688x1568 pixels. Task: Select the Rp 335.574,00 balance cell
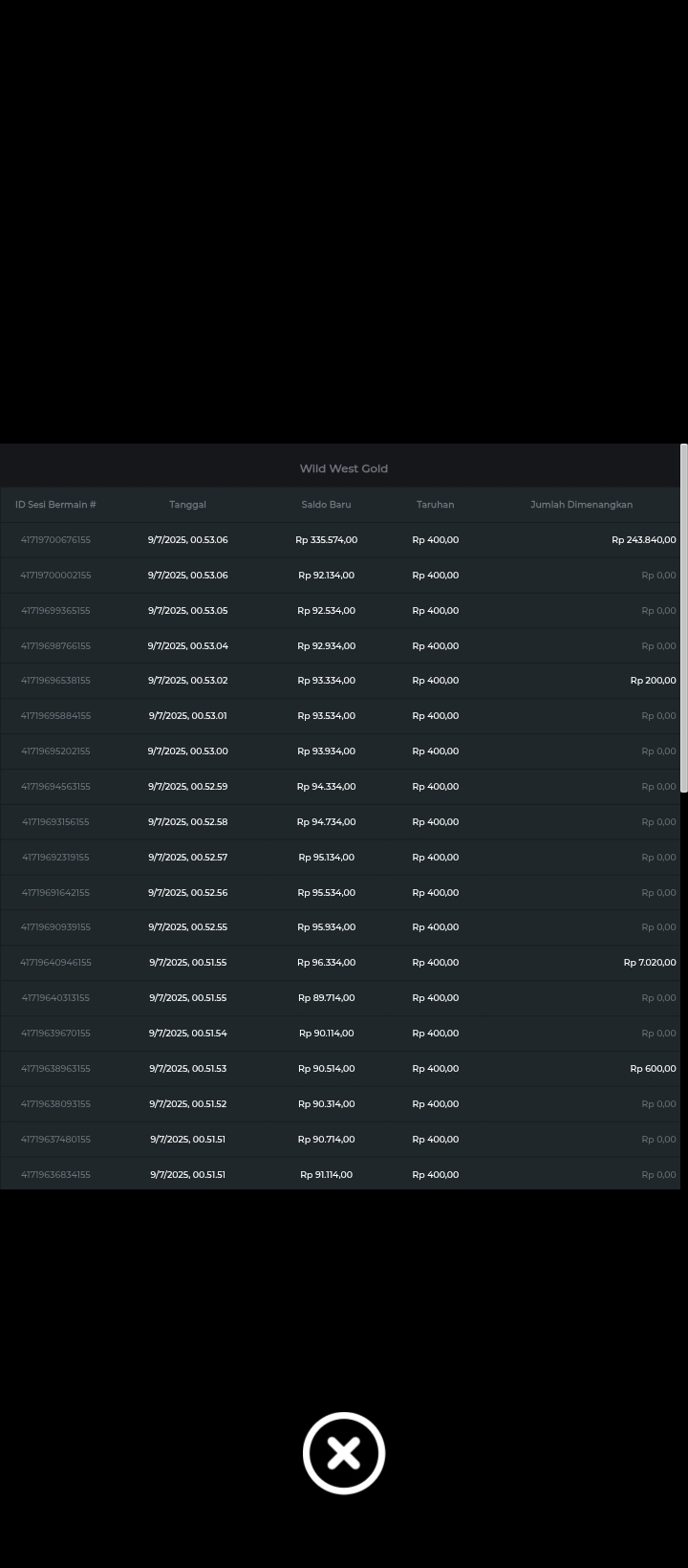click(x=326, y=540)
